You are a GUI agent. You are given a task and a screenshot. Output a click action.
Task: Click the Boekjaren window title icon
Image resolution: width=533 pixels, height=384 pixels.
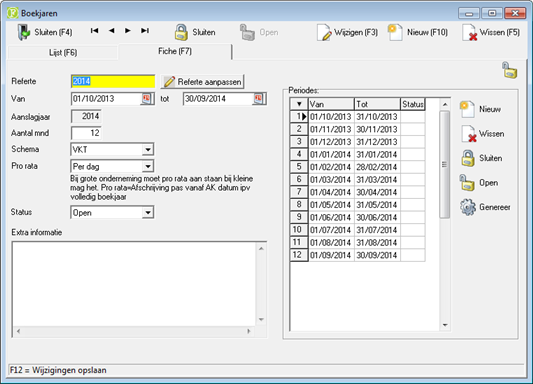(x=13, y=13)
